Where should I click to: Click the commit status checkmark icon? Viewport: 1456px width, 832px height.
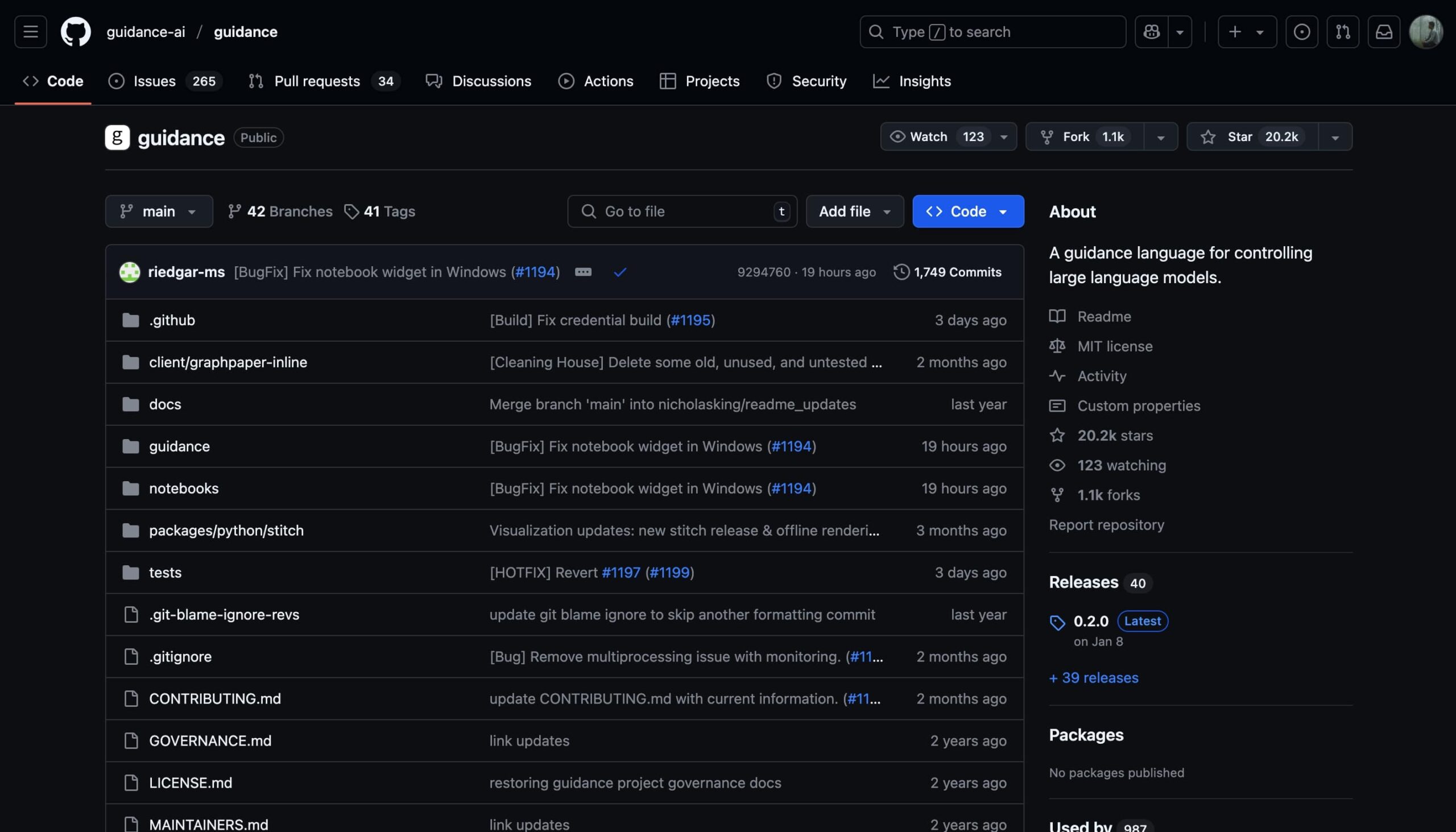coord(620,272)
